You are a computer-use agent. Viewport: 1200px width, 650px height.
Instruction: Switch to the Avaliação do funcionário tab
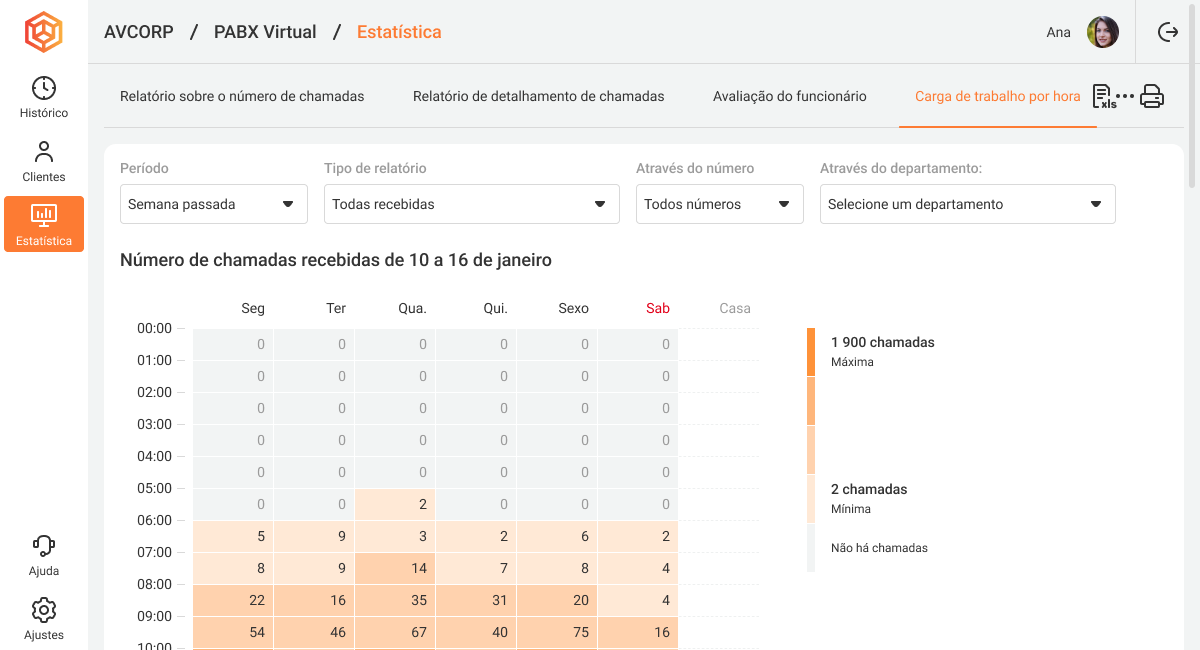pos(789,97)
